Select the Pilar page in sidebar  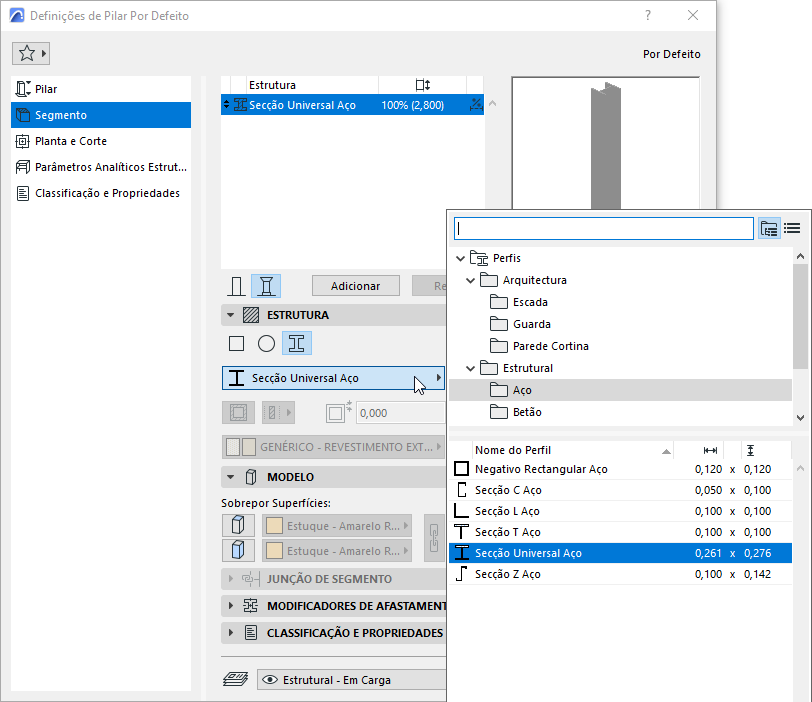pyautogui.click(x=101, y=89)
